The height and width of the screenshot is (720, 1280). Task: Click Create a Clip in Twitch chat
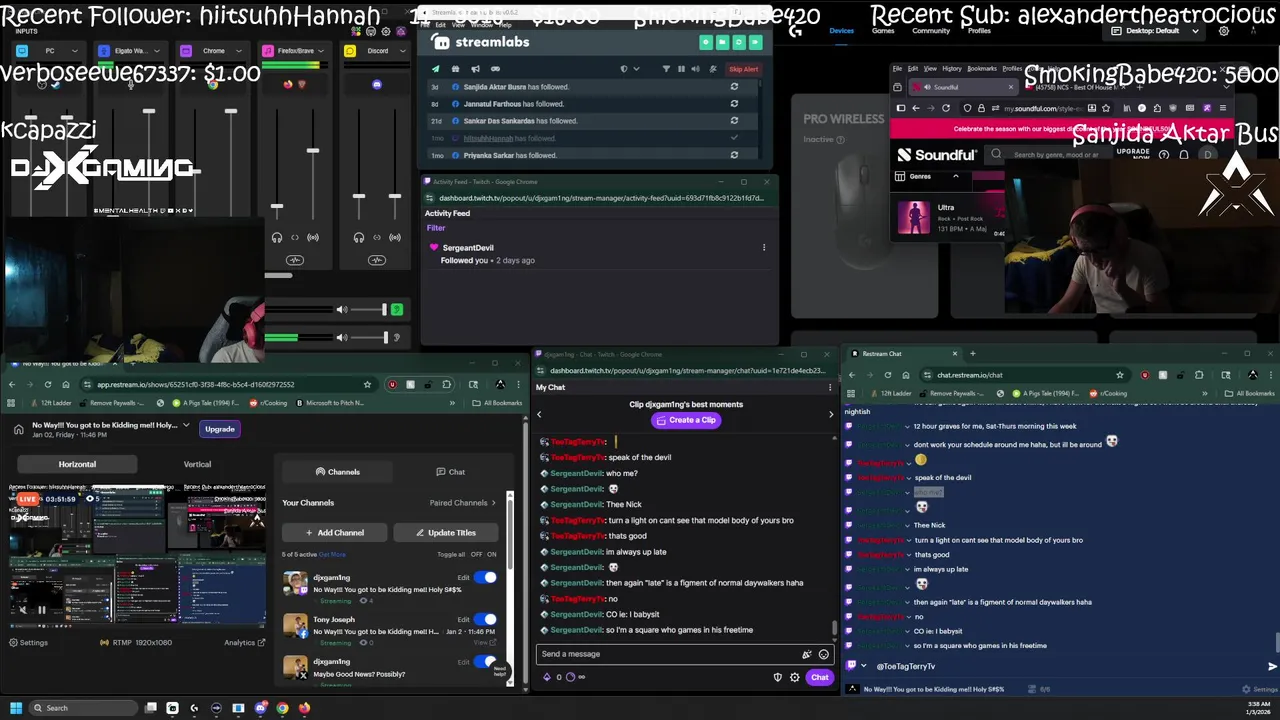point(685,420)
